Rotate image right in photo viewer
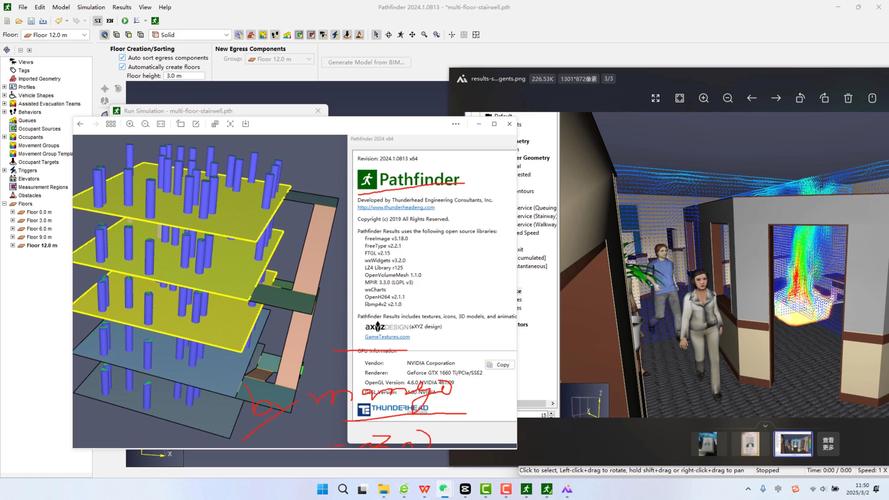889x500 pixels. click(824, 98)
